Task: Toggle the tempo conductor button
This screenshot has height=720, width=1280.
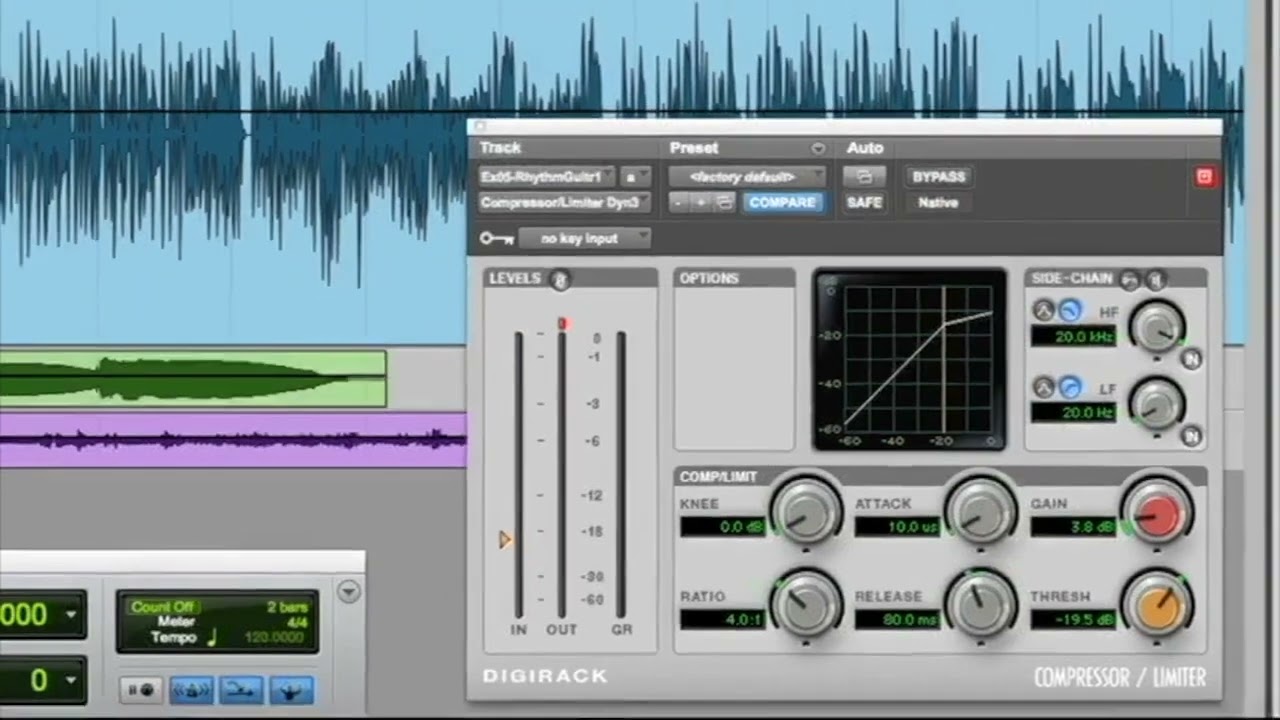Action: [x=291, y=690]
